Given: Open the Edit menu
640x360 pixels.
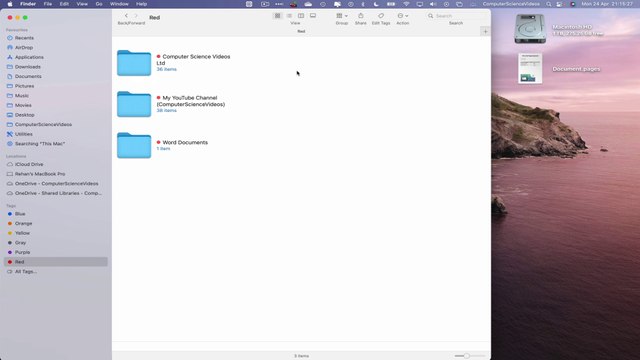Looking at the screenshot, I should tap(64, 4).
